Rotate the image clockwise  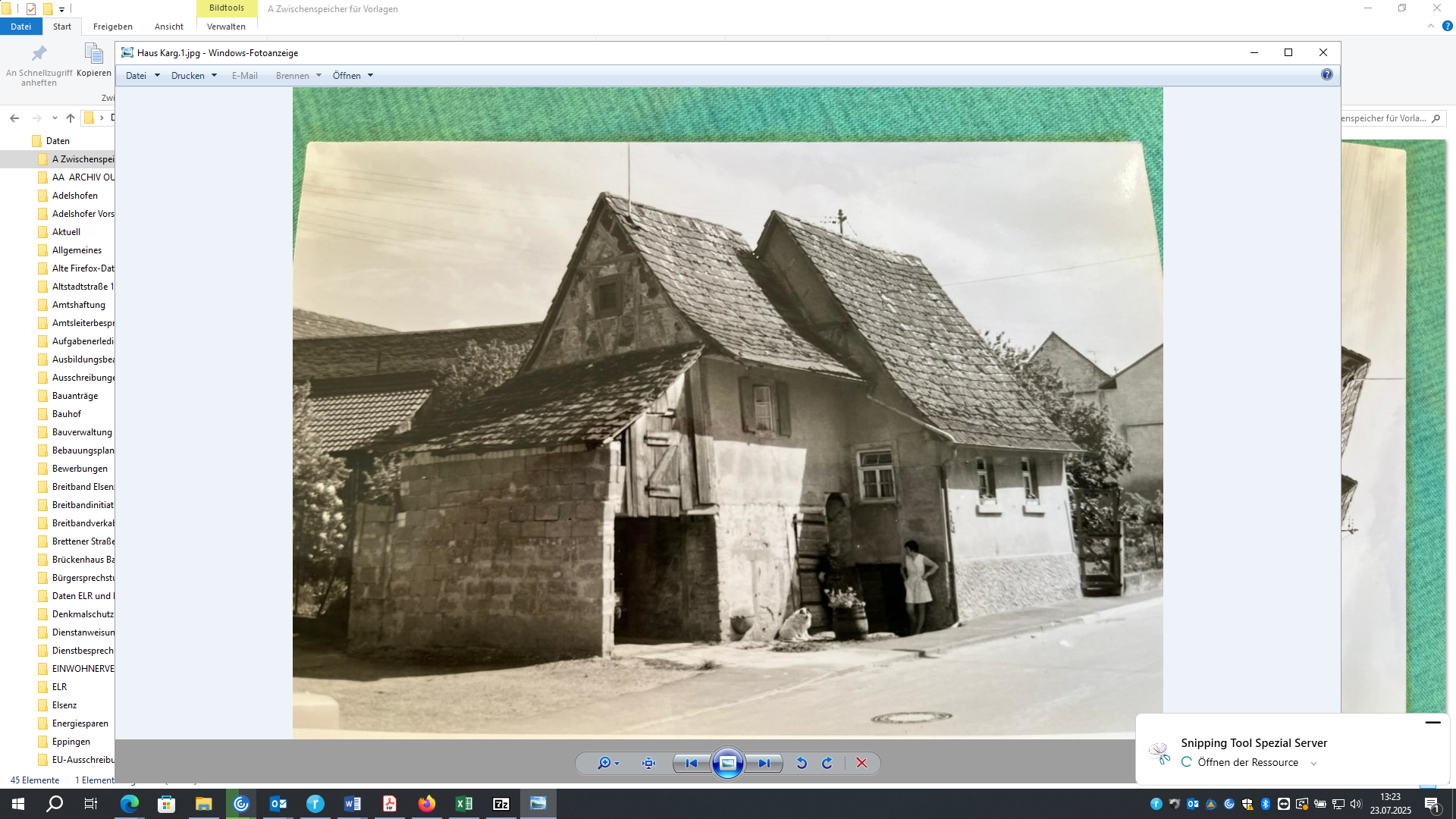pos(827,763)
